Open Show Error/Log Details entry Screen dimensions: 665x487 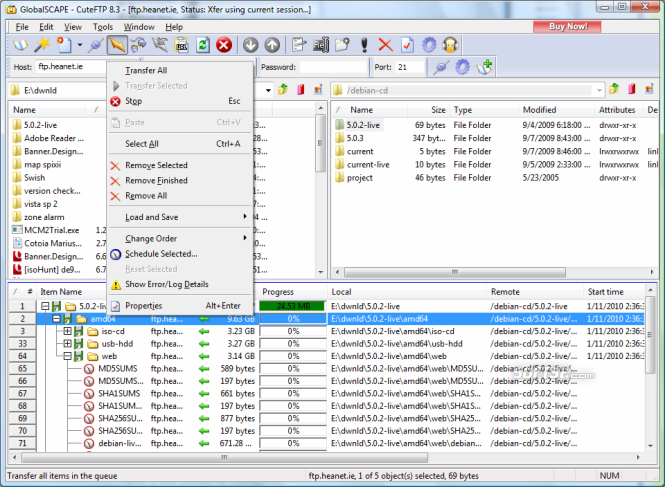(x=180, y=284)
